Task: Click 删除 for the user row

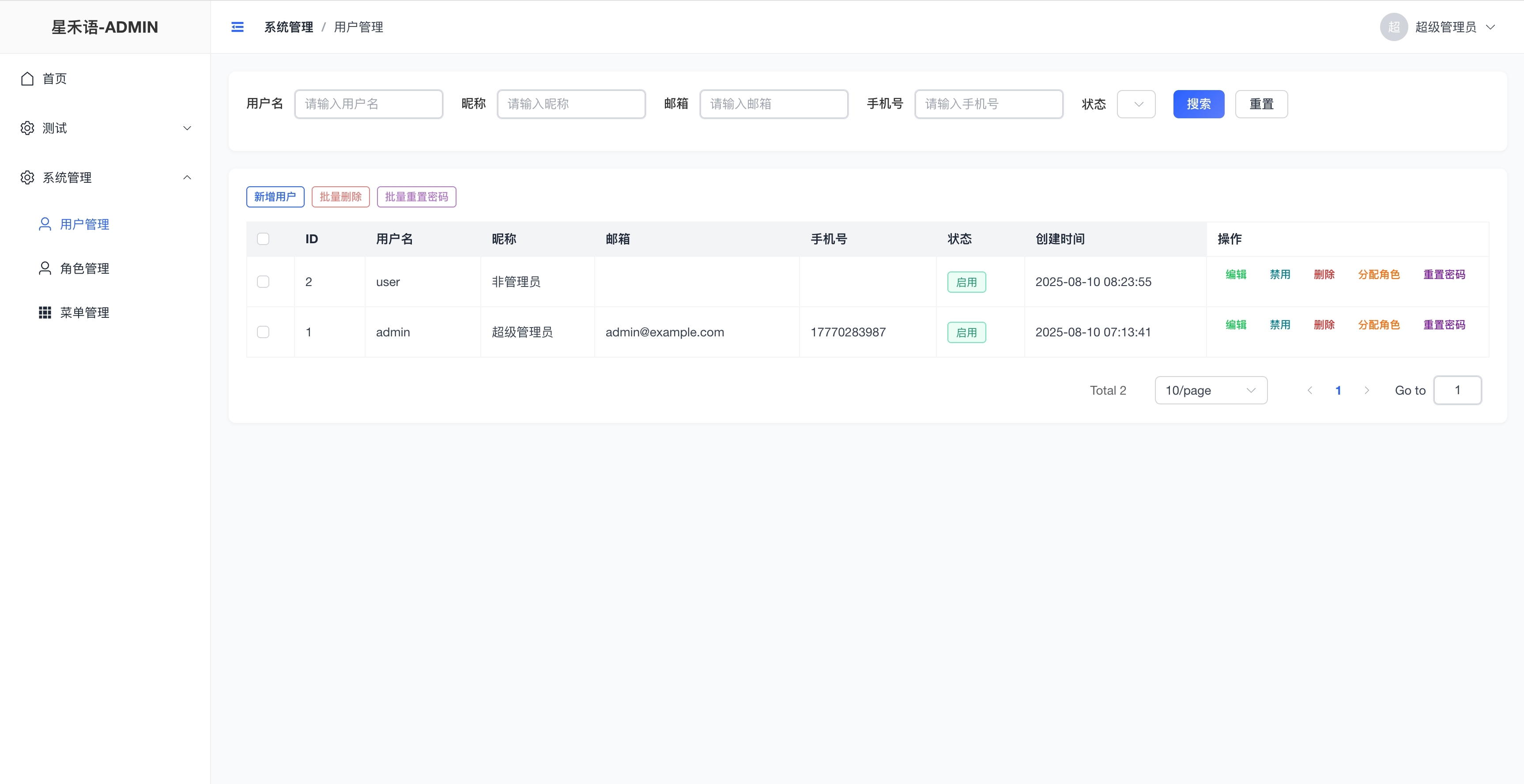Action: [1324, 275]
